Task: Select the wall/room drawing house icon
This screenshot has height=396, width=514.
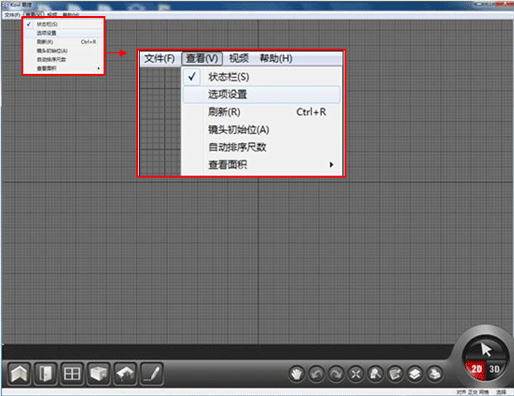Action: (19, 374)
